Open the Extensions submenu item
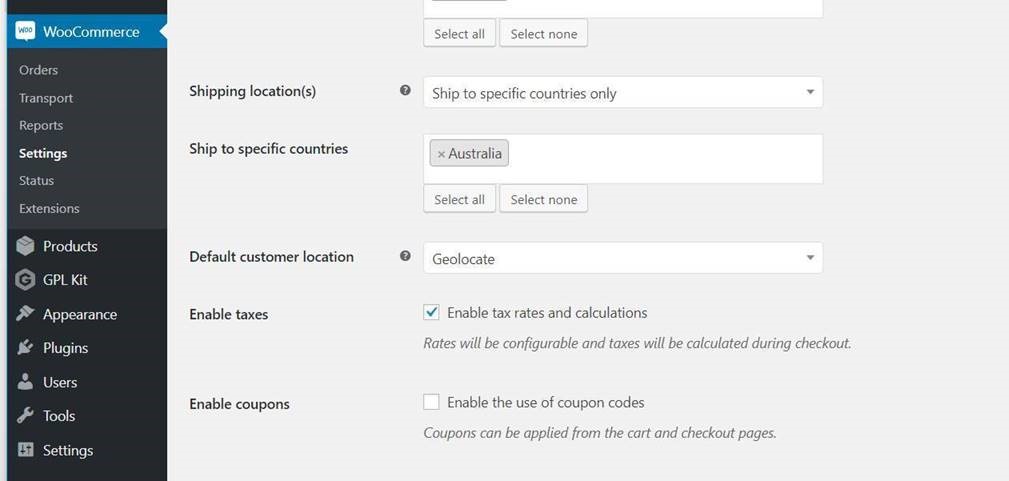This screenshot has height=481, width=1009. click(x=49, y=208)
